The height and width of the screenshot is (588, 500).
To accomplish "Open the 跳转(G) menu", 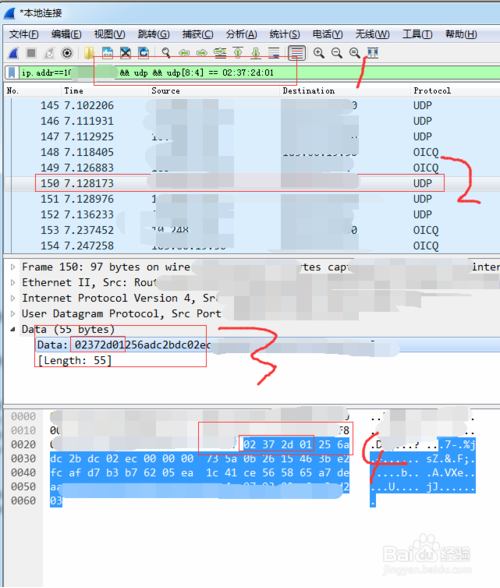I will click(154, 34).
